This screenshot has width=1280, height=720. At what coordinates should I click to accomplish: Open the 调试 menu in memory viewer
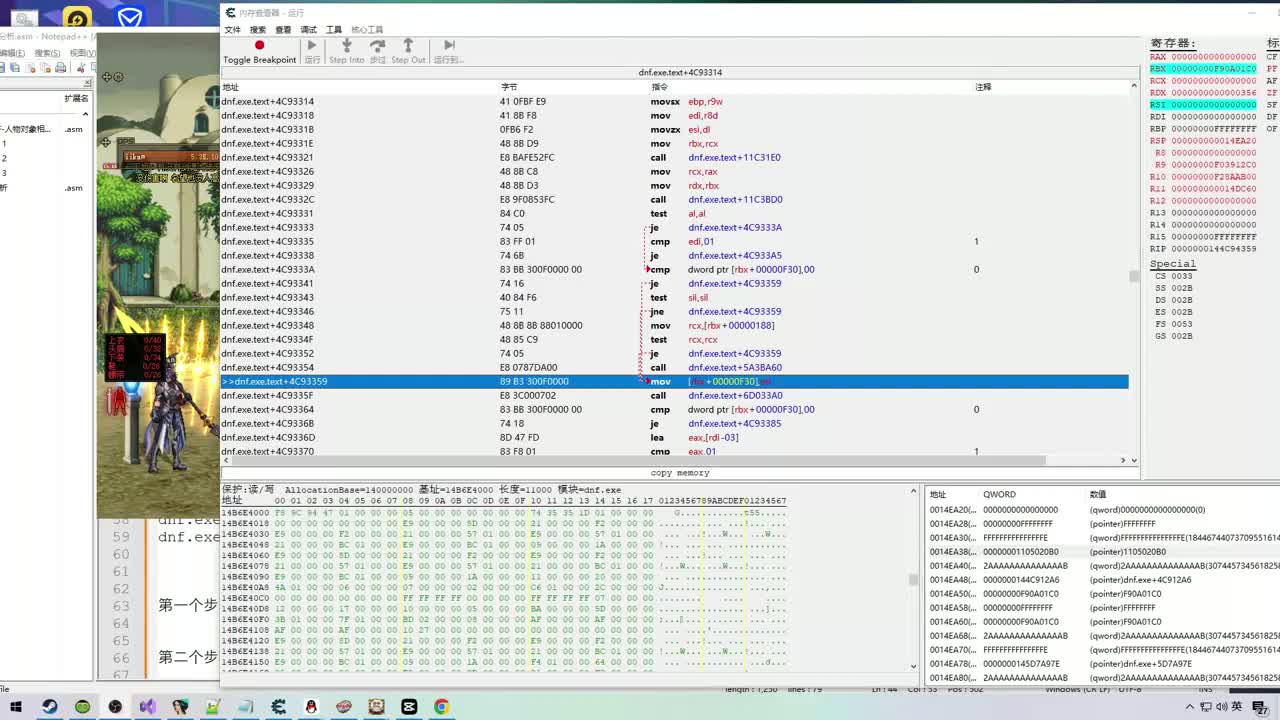309,30
